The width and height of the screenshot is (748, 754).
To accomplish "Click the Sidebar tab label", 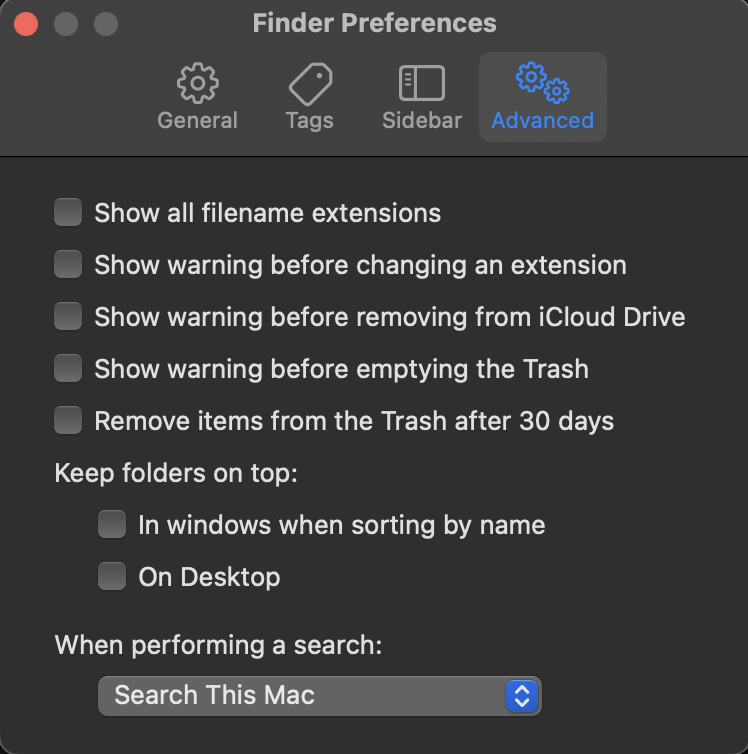I will [422, 120].
